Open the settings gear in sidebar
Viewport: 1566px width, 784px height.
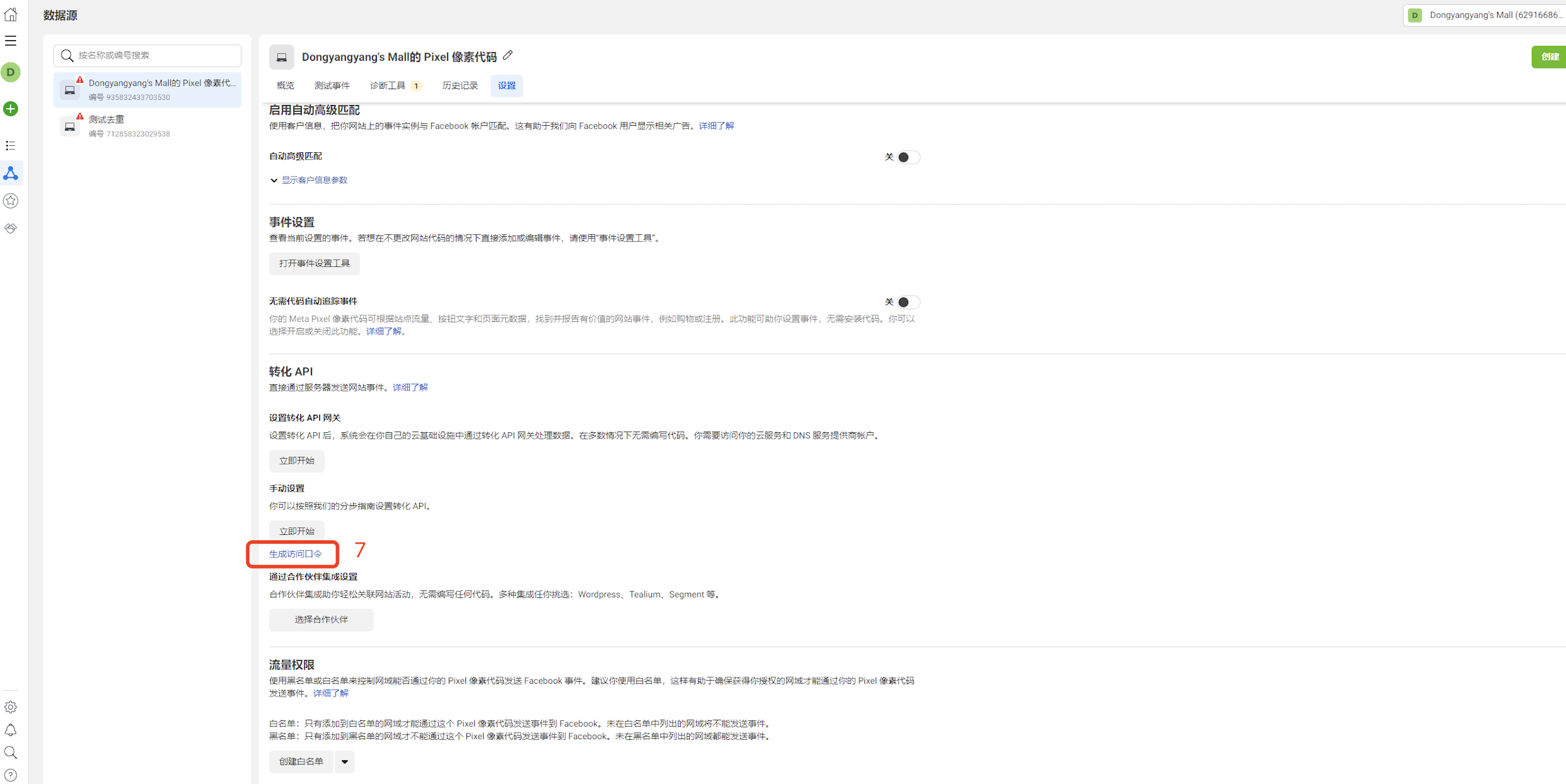click(11, 707)
